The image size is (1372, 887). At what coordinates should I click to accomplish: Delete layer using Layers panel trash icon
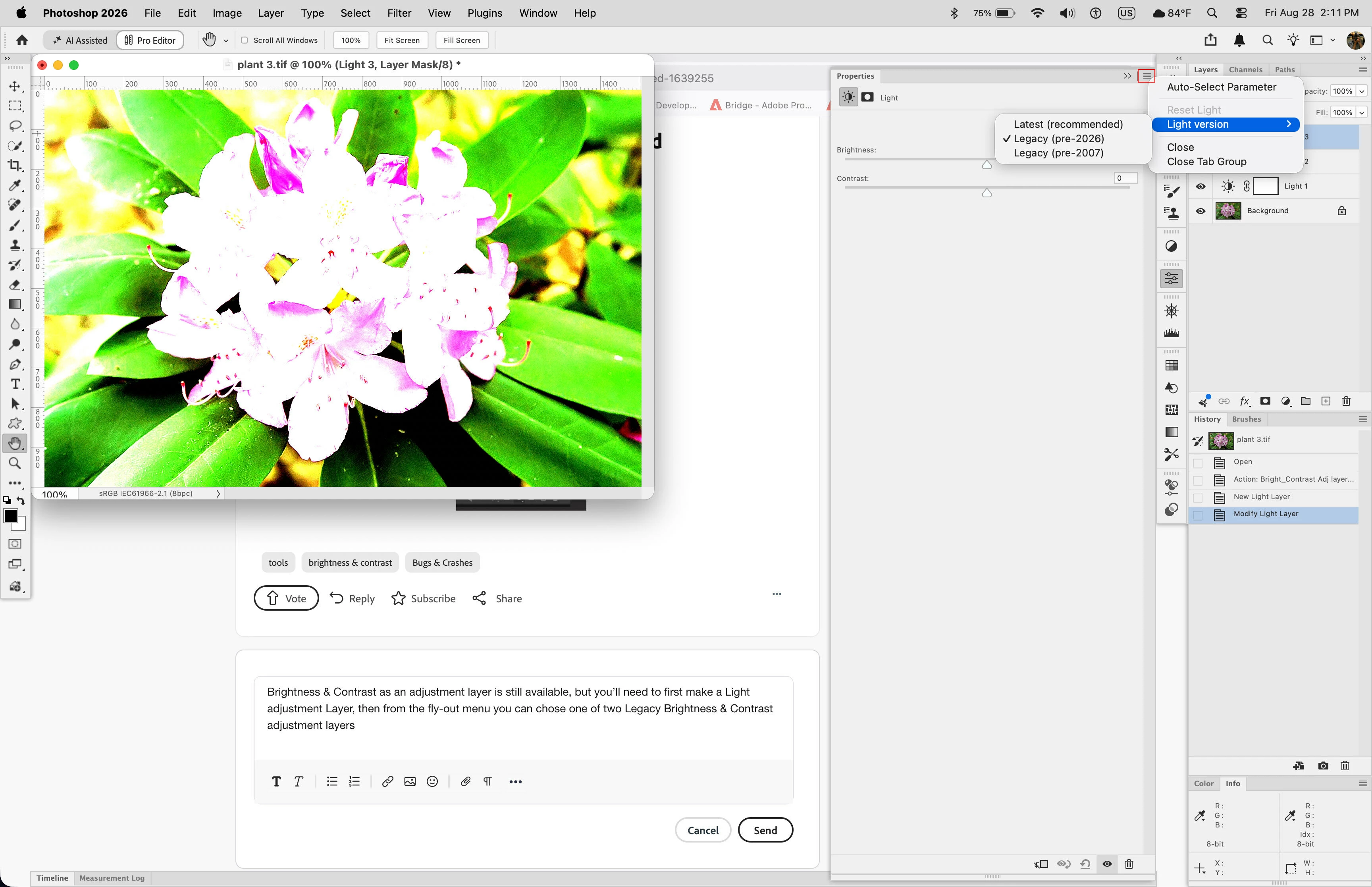1346,401
